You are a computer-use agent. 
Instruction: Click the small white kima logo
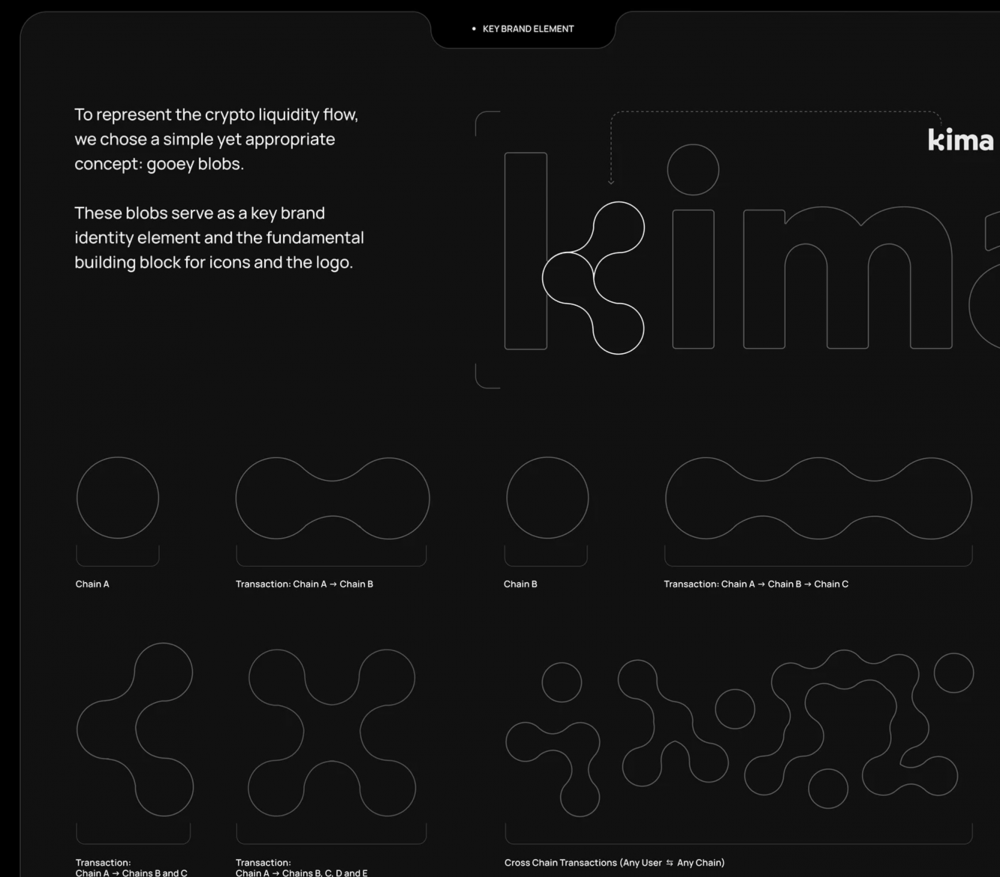coord(960,140)
